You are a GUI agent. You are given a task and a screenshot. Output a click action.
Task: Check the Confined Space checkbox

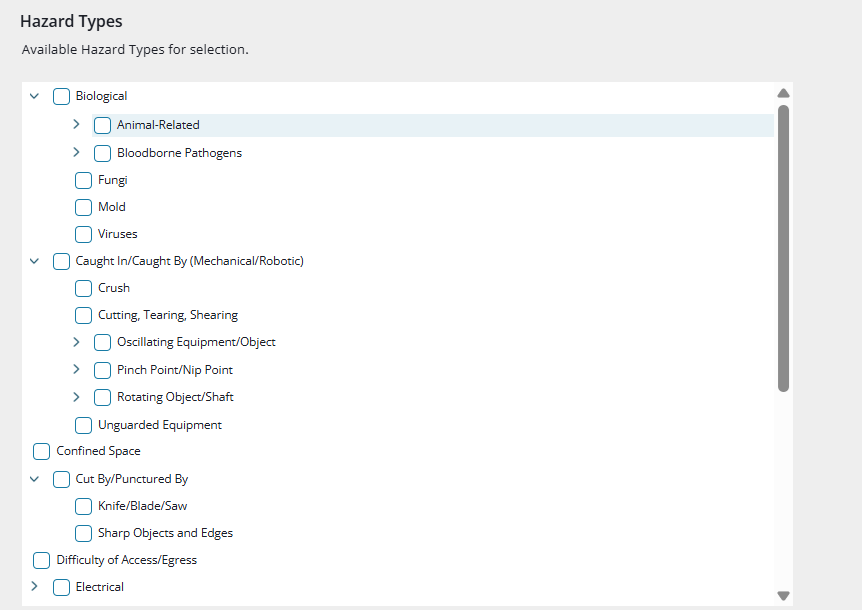coord(42,452)
